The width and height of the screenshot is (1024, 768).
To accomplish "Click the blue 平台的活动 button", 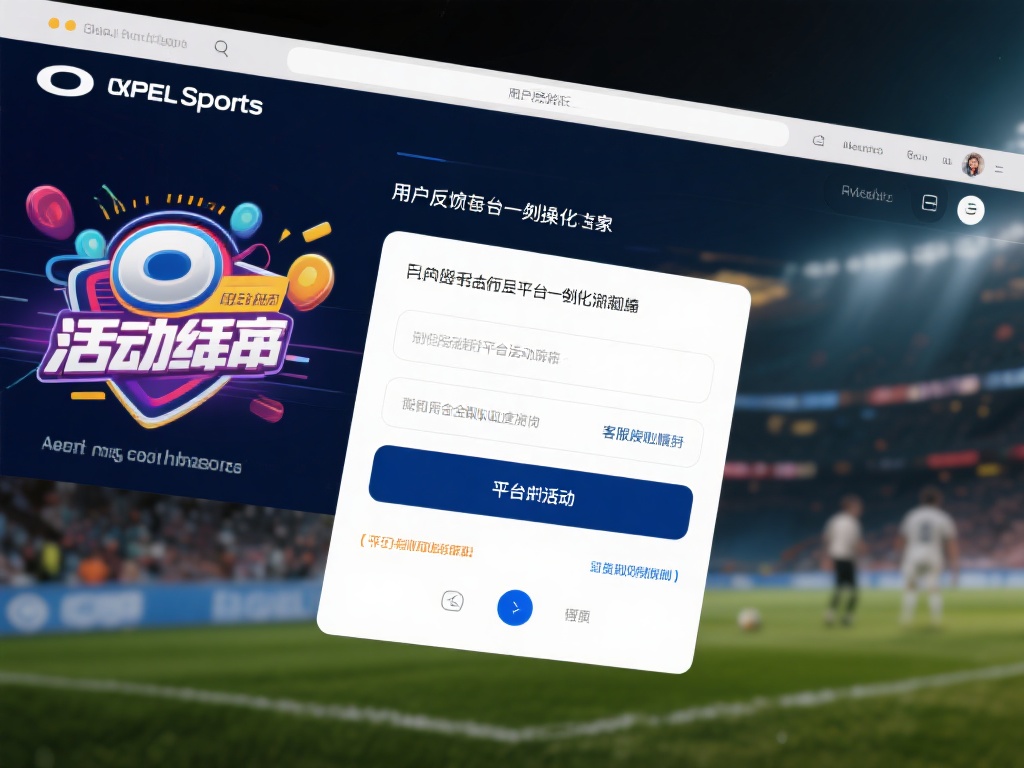I will [530, 492].
